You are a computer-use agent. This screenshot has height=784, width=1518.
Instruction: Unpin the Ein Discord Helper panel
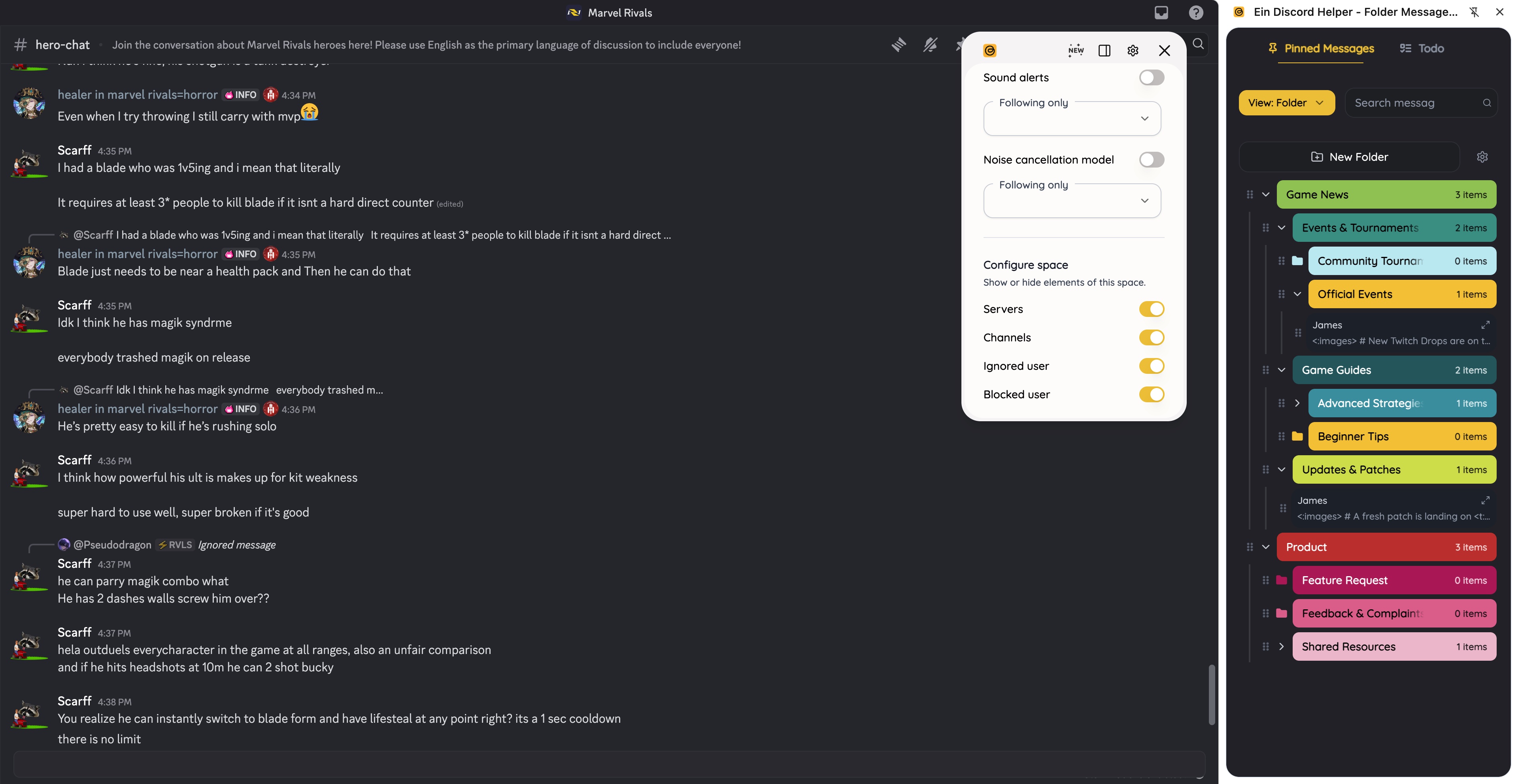[x=1474, y=12]
